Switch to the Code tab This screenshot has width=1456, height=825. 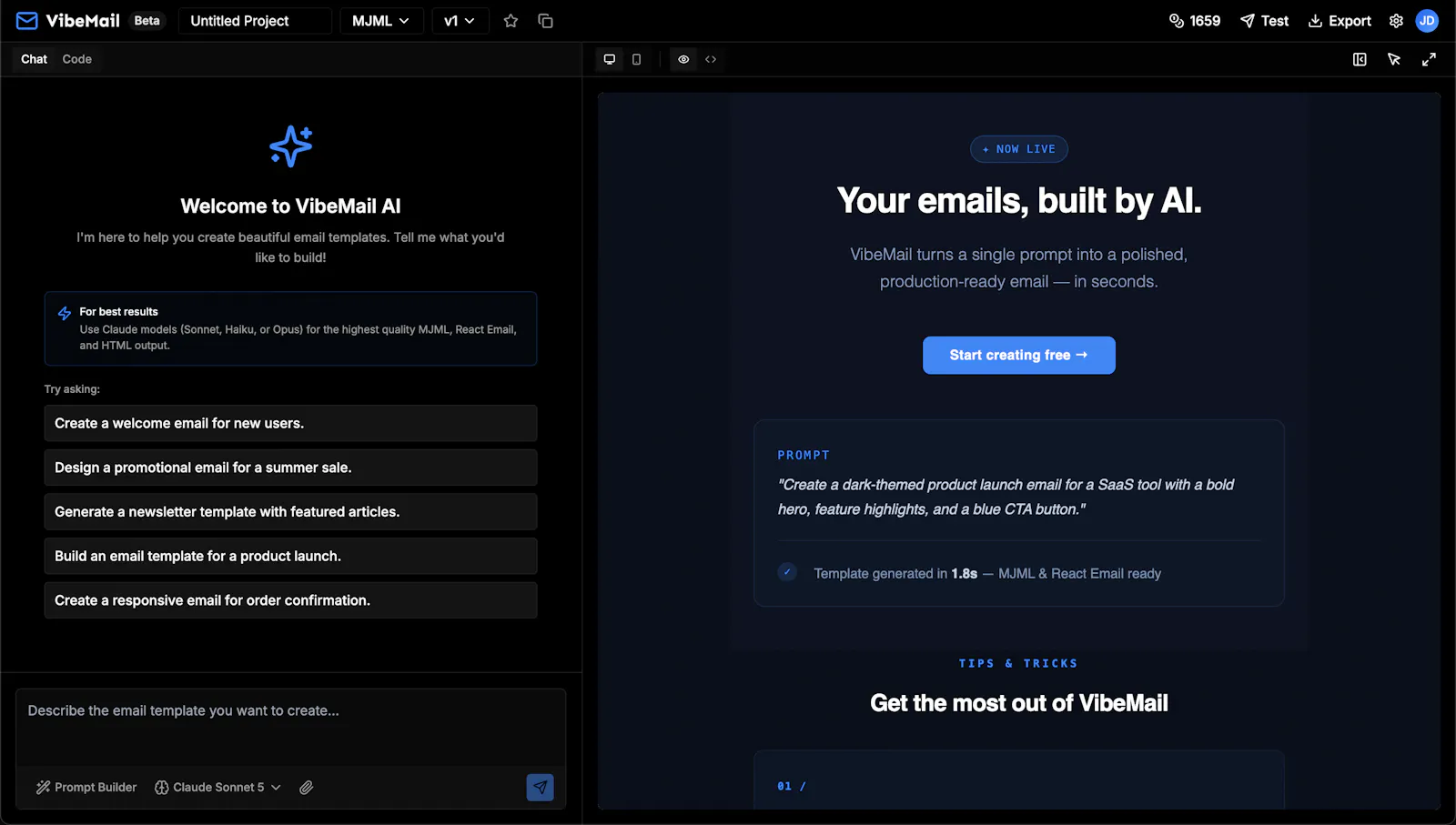(76, 59)
